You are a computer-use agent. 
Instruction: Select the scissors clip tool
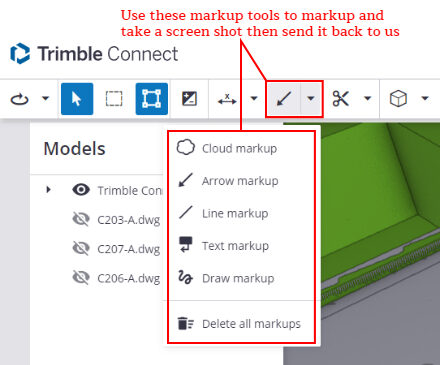click(341, 99)
